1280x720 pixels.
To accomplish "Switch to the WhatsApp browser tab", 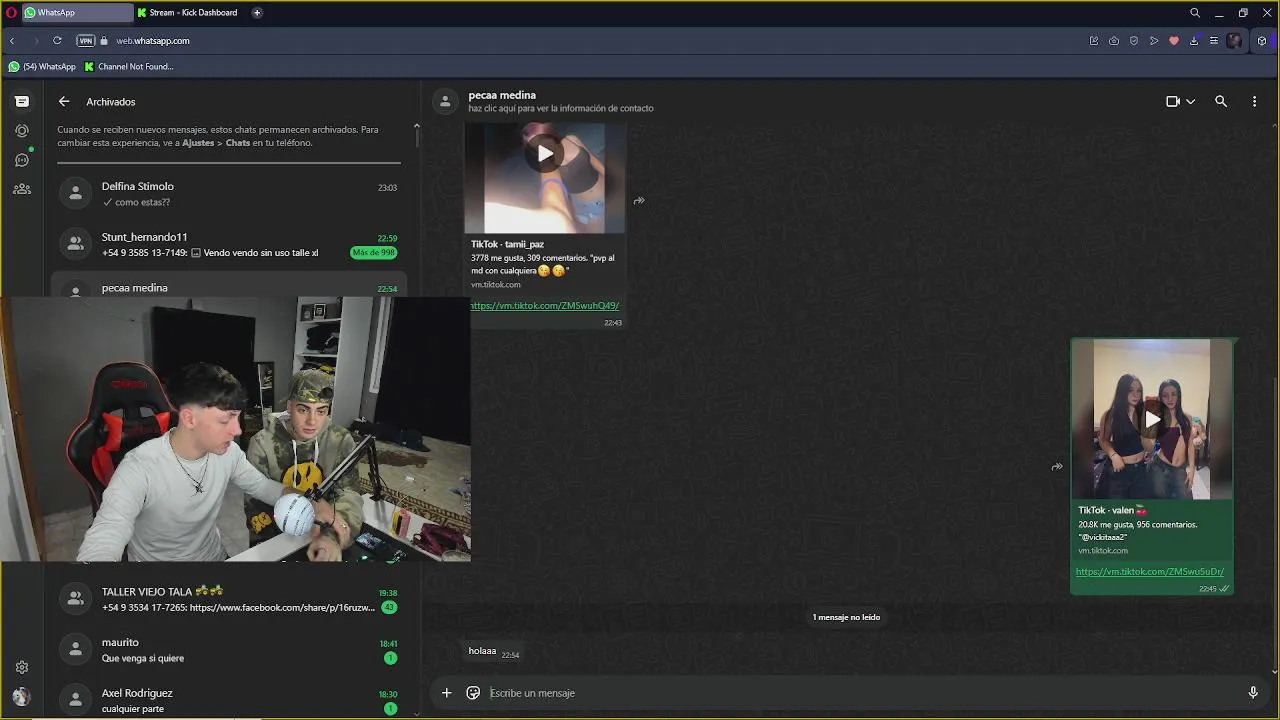I will point(77,13).
